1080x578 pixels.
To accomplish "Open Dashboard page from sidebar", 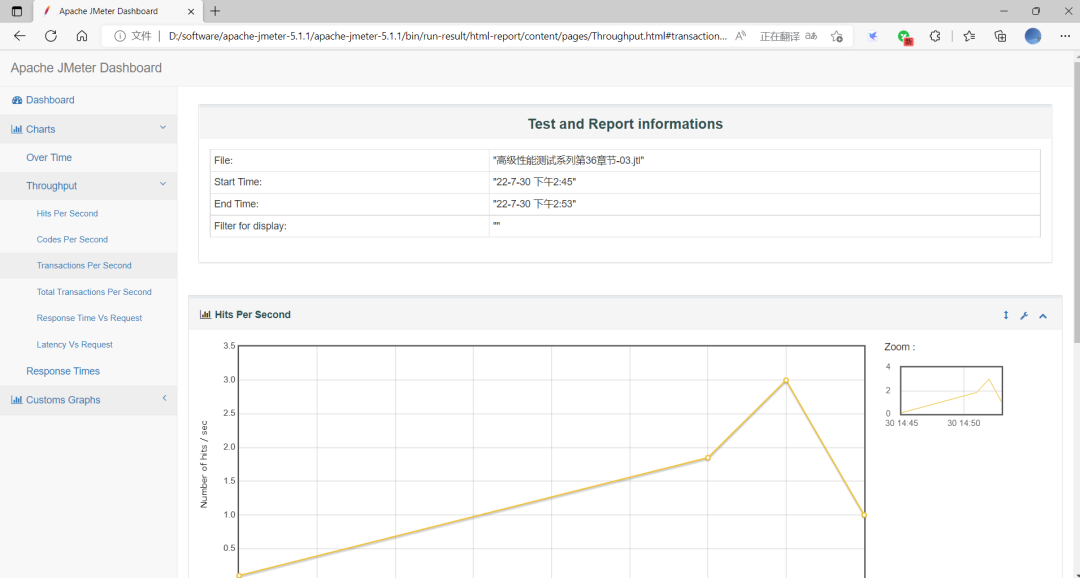I will (x=50, y=100).
